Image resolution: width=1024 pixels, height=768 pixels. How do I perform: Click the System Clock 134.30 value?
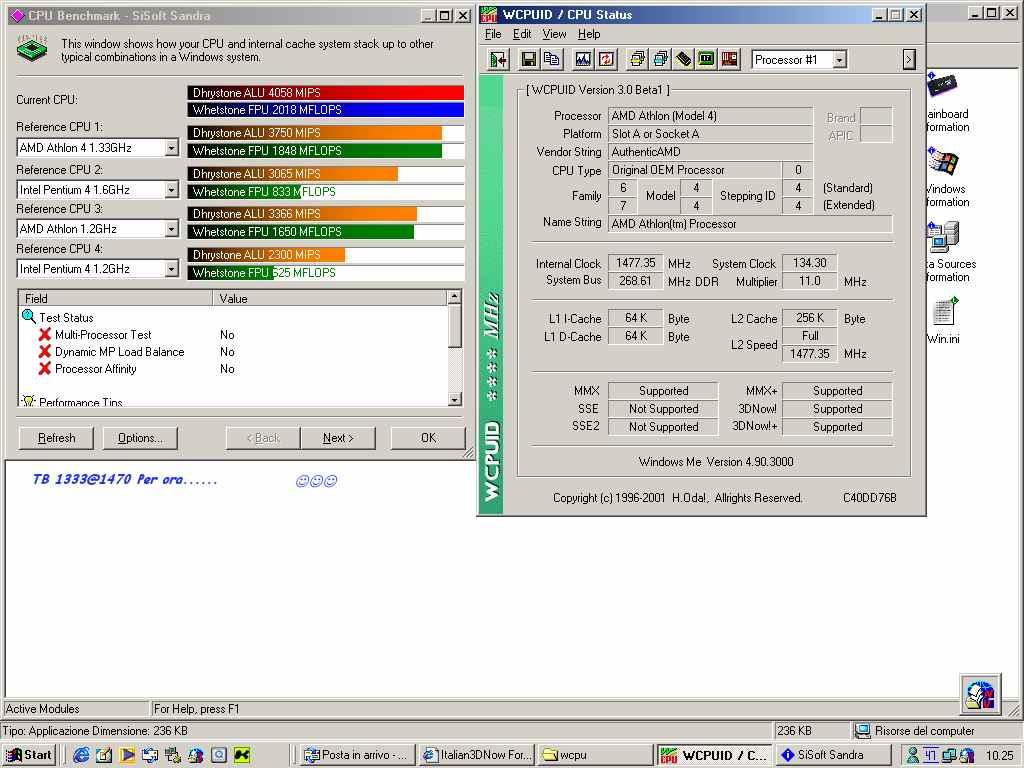(x=809, y=263)
